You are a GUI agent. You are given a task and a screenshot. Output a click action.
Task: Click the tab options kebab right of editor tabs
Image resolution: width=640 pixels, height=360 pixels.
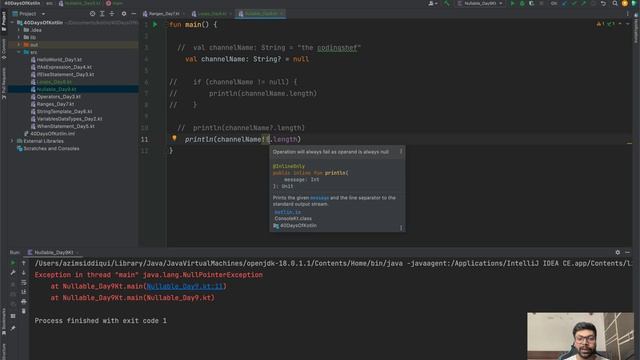tap(628, 13)
